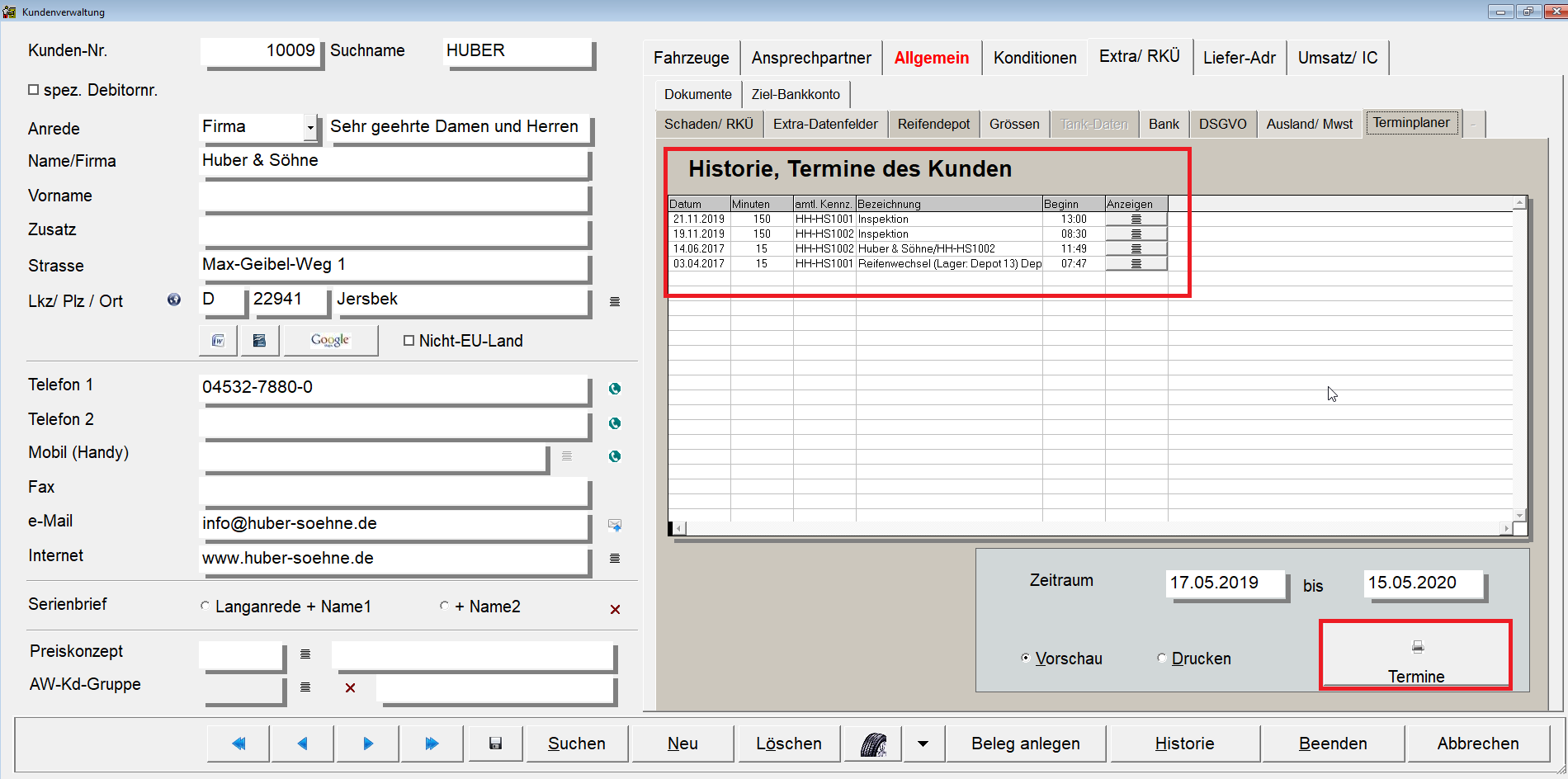Screen dimensions: 1568x779
Task: Open the Reifendepot sub-tab
Action: (x=934, y=124)
